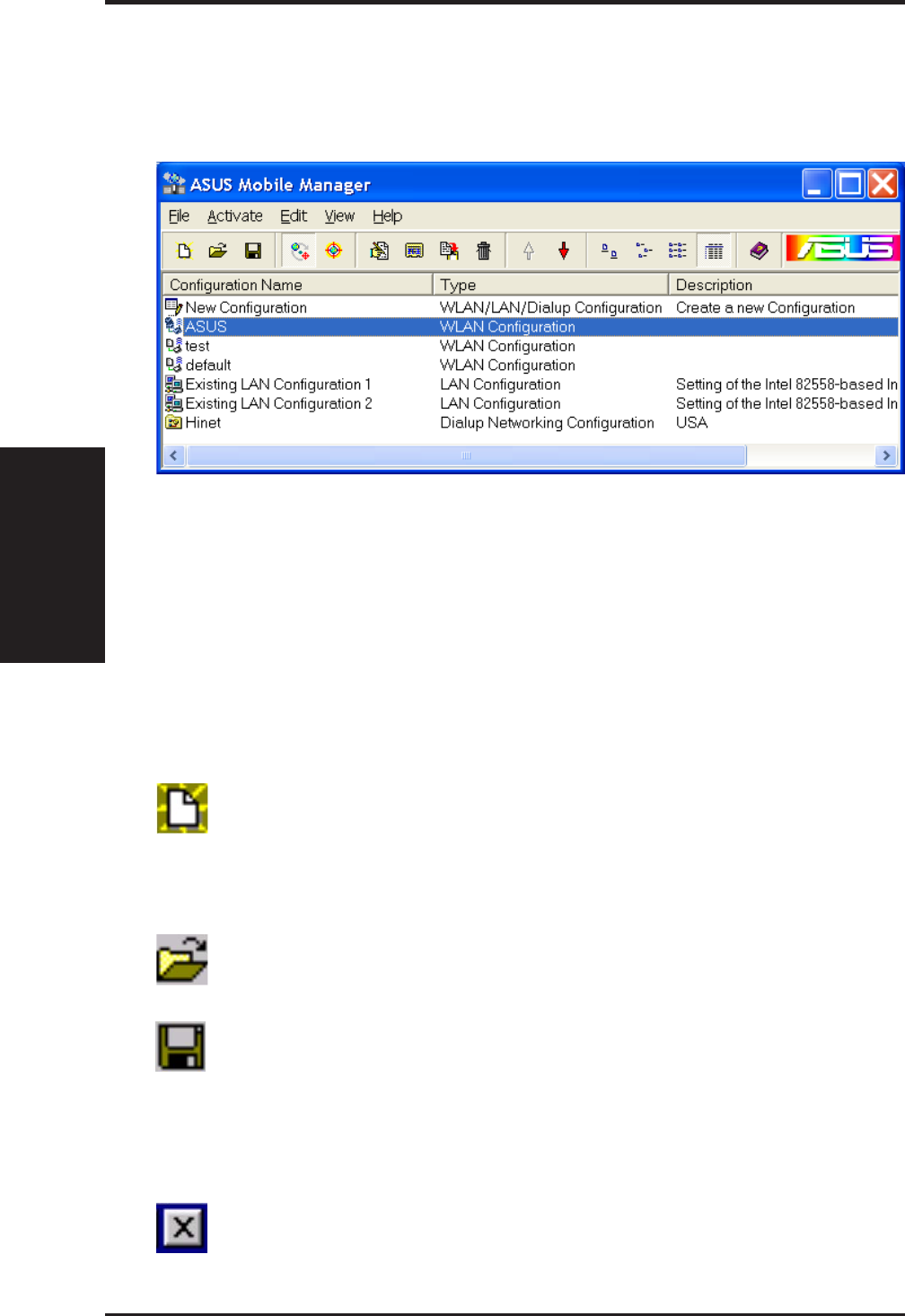Sort by Description column header
Image resolution: width=905 pixels, height=1316 pixels.
[783, 285]
